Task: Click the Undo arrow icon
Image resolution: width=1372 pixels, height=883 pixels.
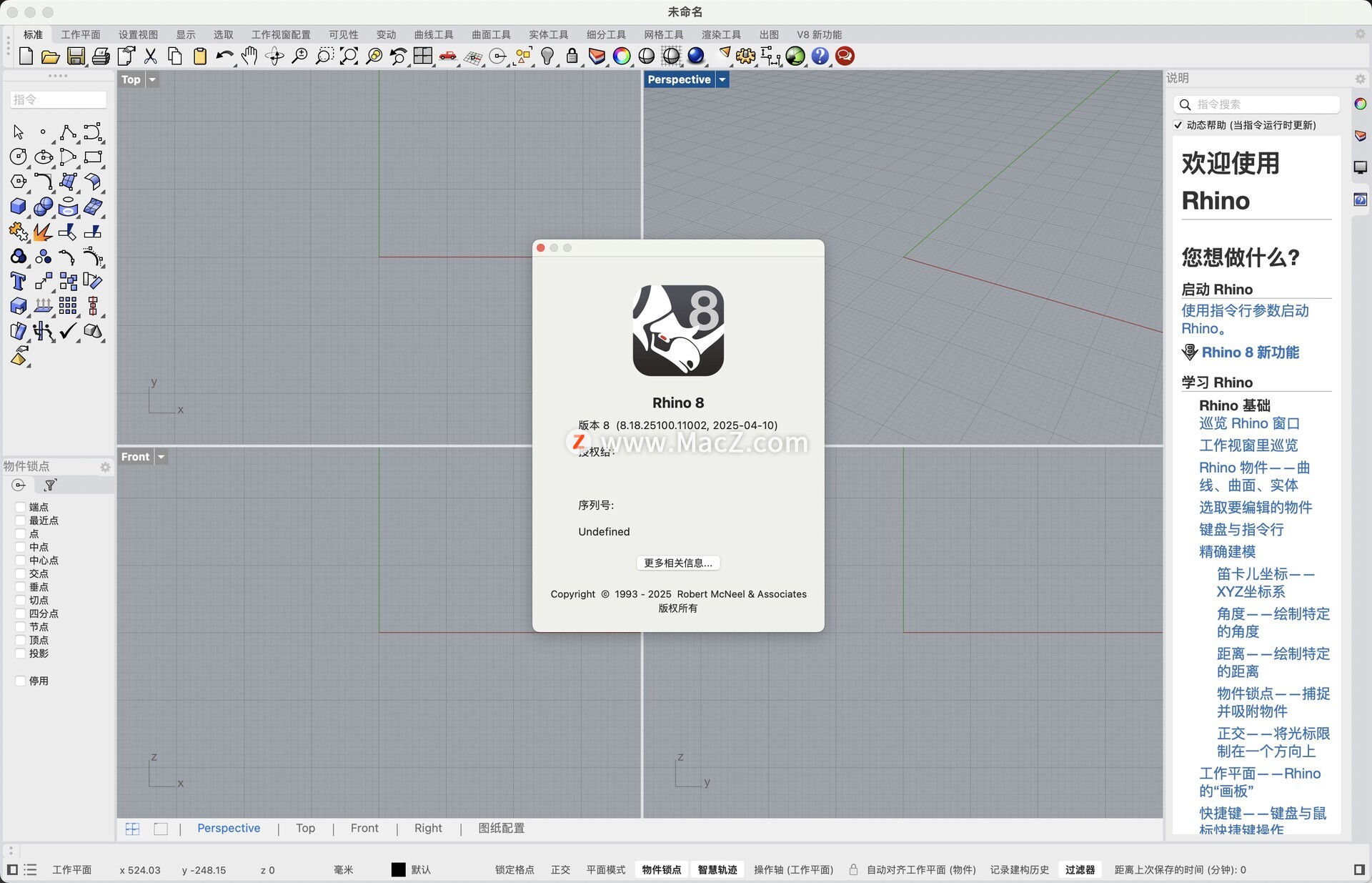Action: coord(224,56)
